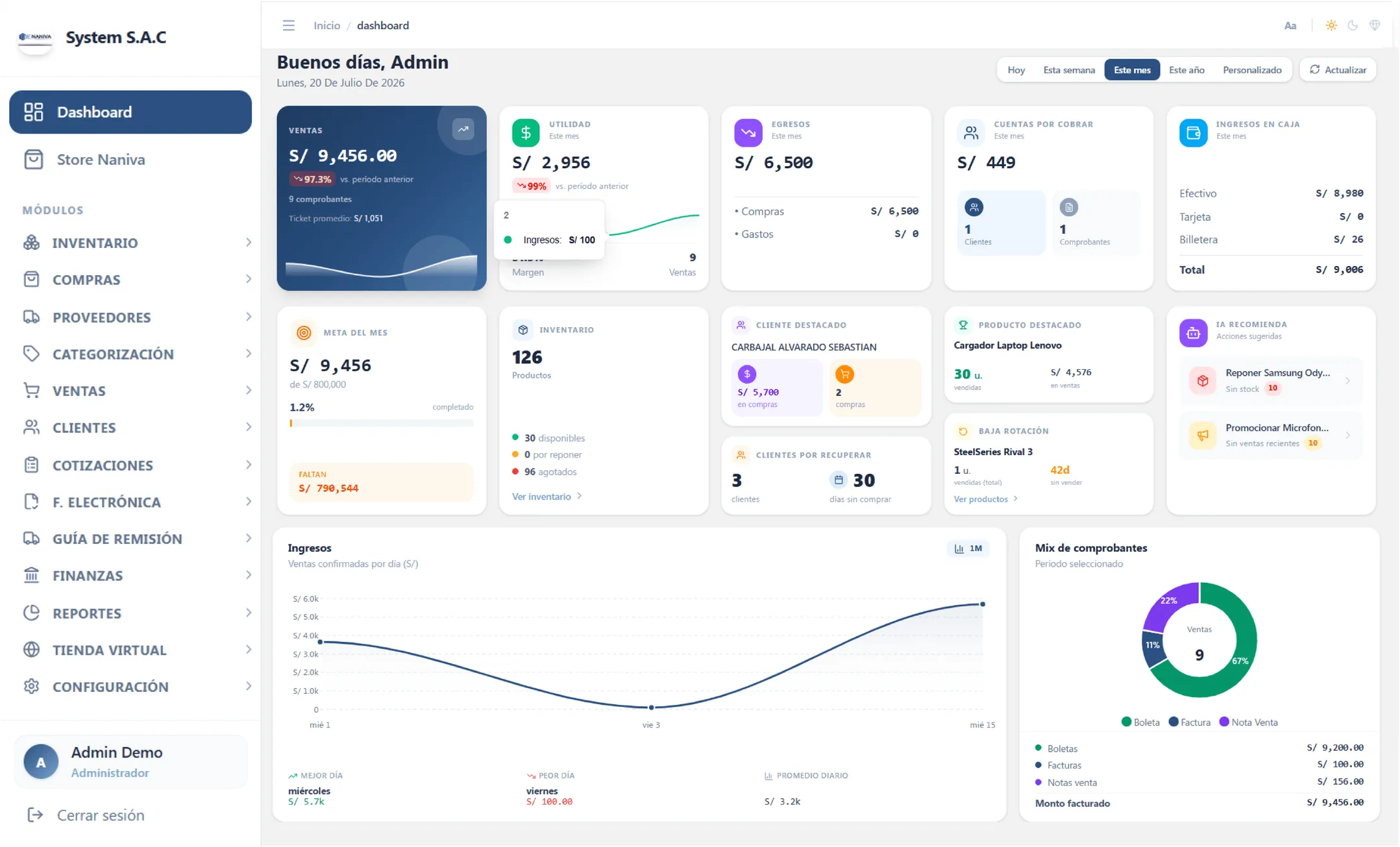The width and height of the screenshot is (1400, 847).
Task: Click the Inventario box icon on card
Action: pyautogui.click(x=523, y=330)
